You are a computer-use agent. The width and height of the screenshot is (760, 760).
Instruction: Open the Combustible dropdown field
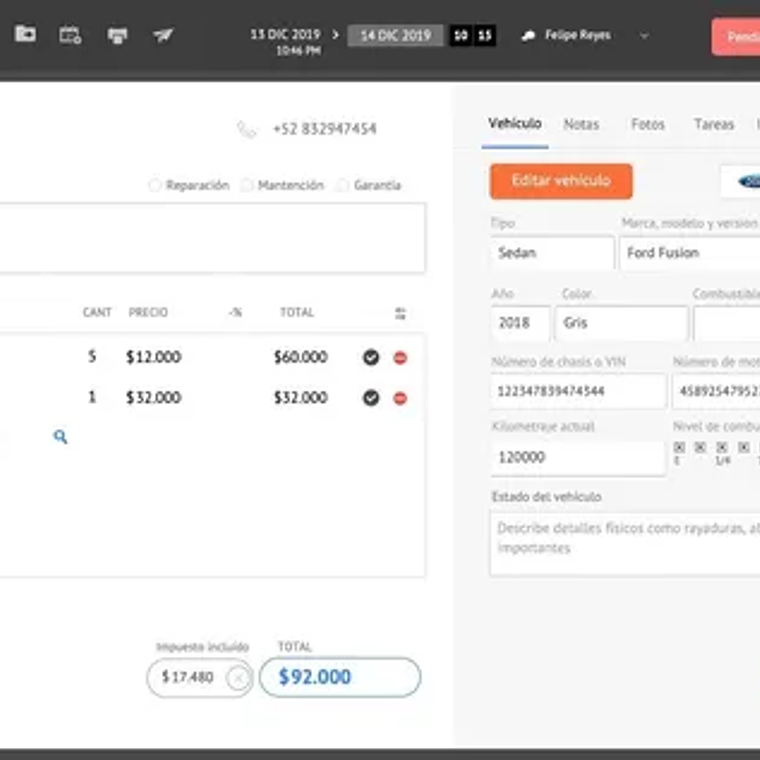coord(726,324)
